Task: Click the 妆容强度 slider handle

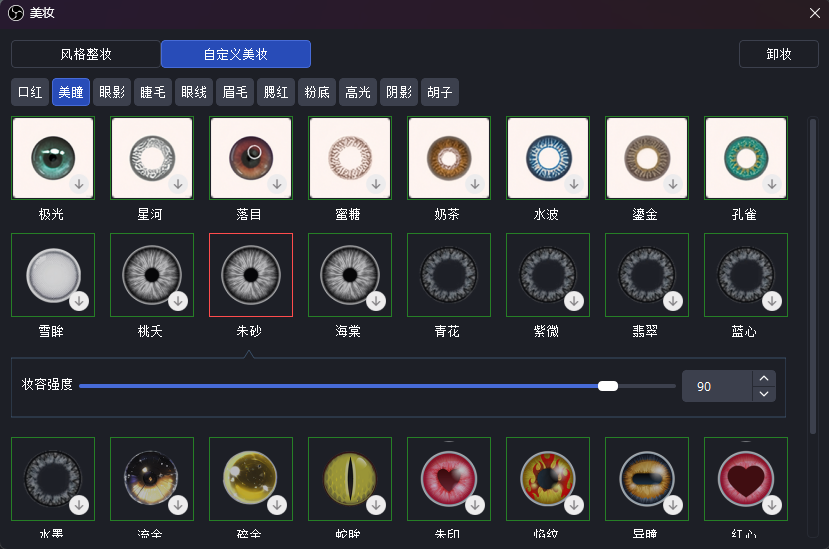Action: (608, 386)
